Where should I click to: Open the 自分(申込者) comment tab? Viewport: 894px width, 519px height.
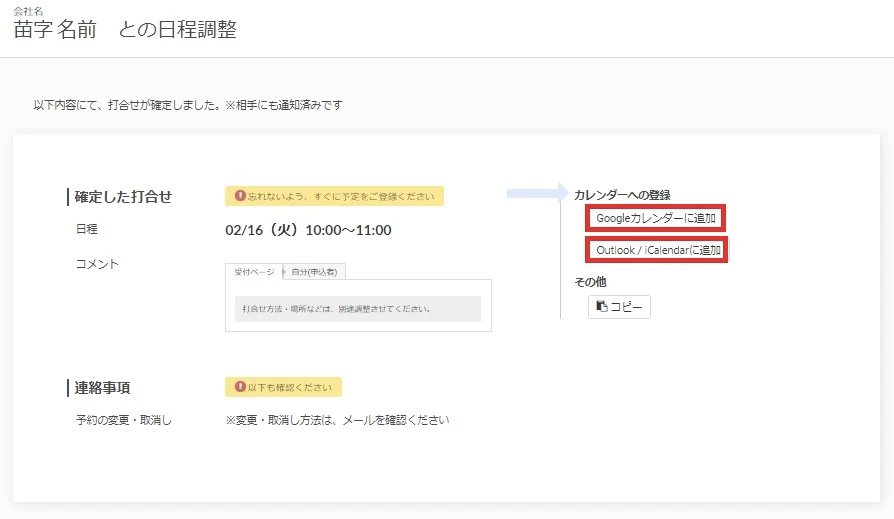coord(314,272)
